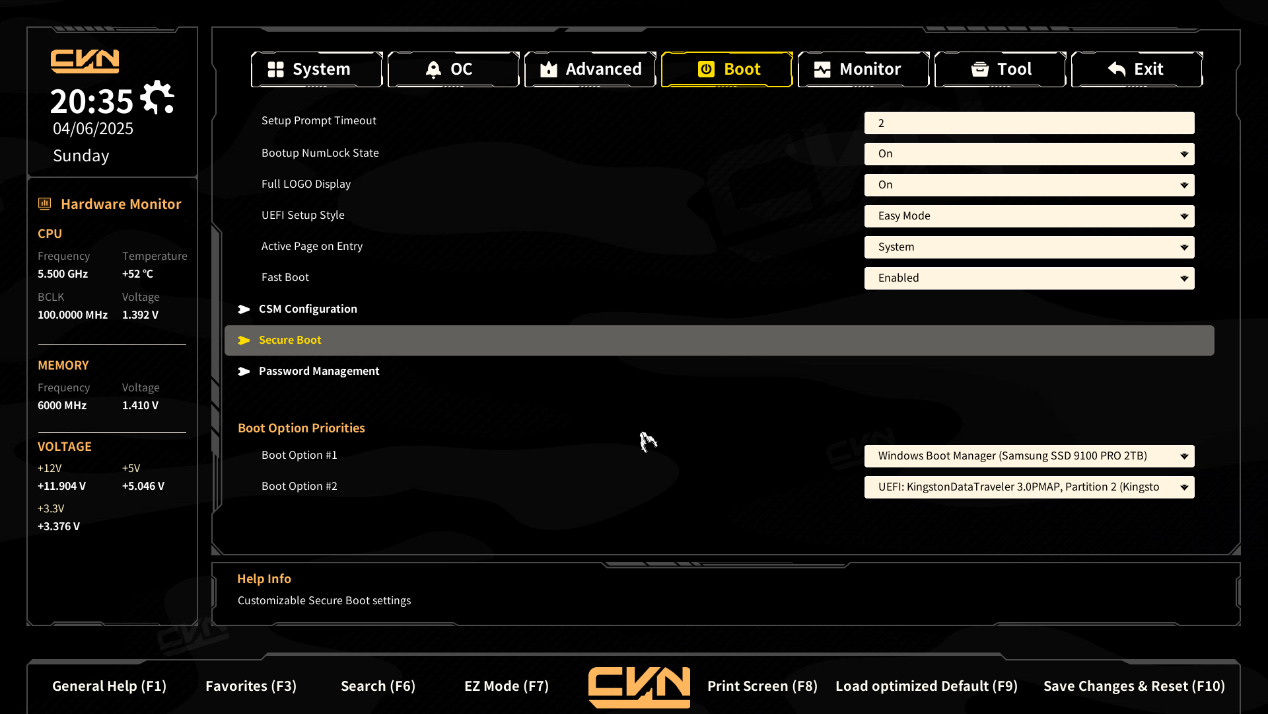Click the Active Page on Entry label

pyautogui.click(x=312, y=246)
